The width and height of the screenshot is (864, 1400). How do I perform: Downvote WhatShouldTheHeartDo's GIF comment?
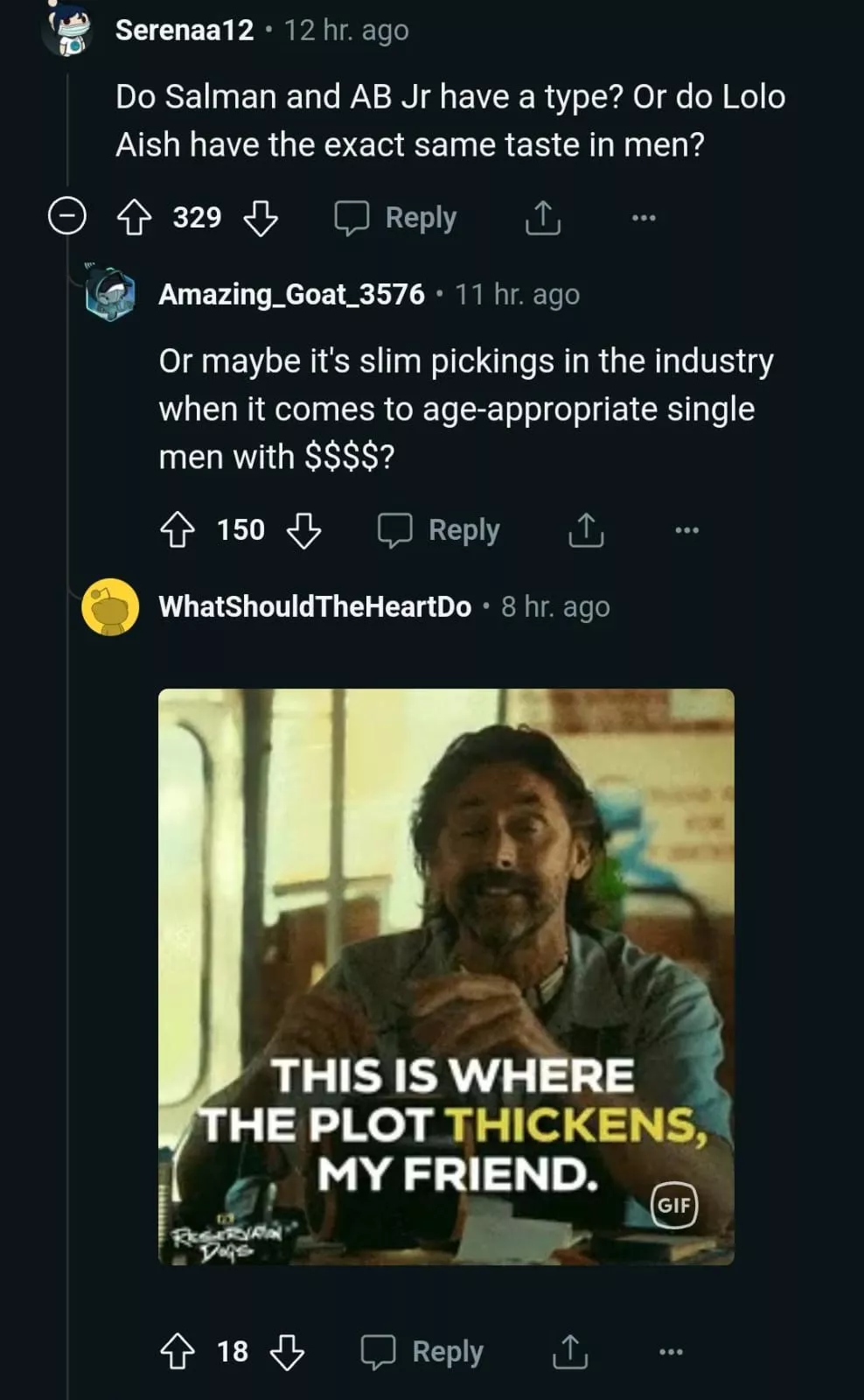[x=287, y=1352]
